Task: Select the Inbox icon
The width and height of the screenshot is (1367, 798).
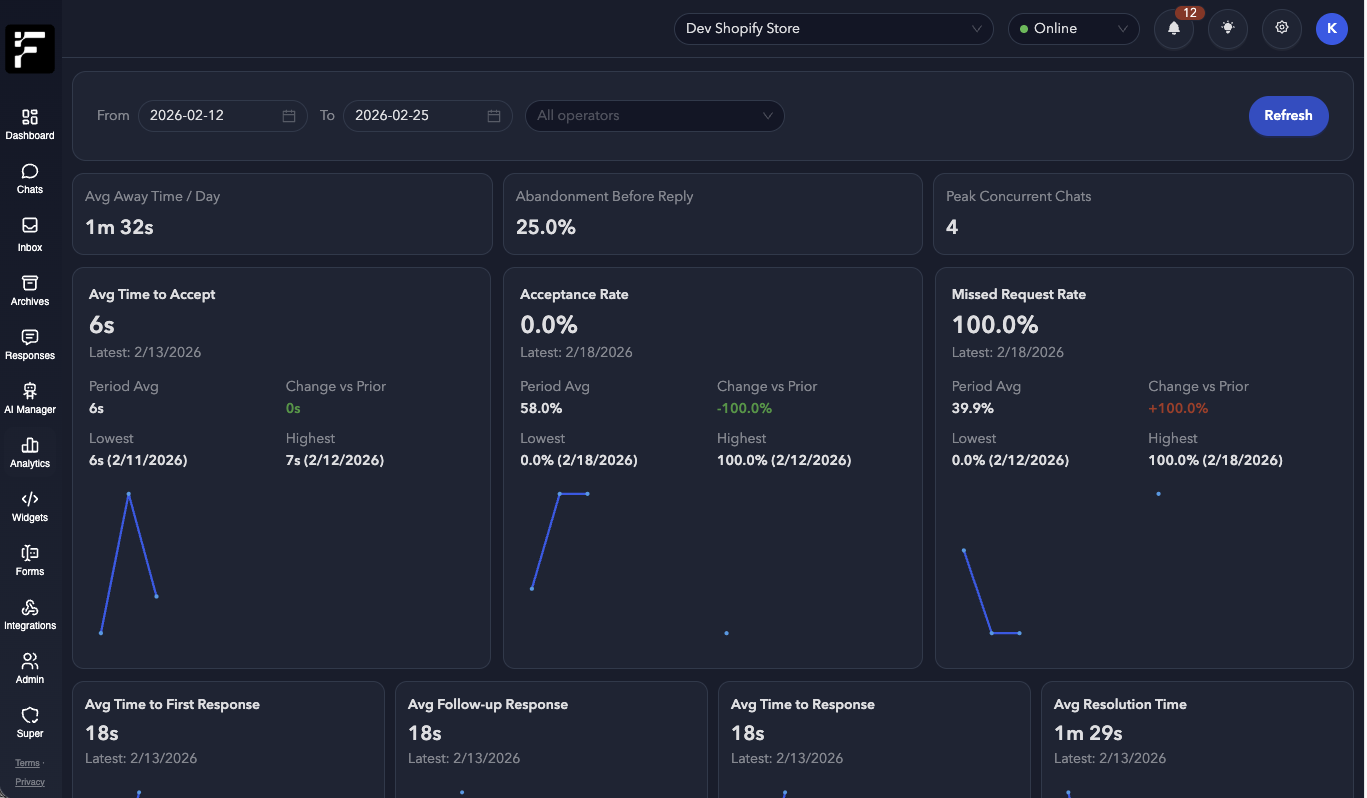Action: (29, 233)
